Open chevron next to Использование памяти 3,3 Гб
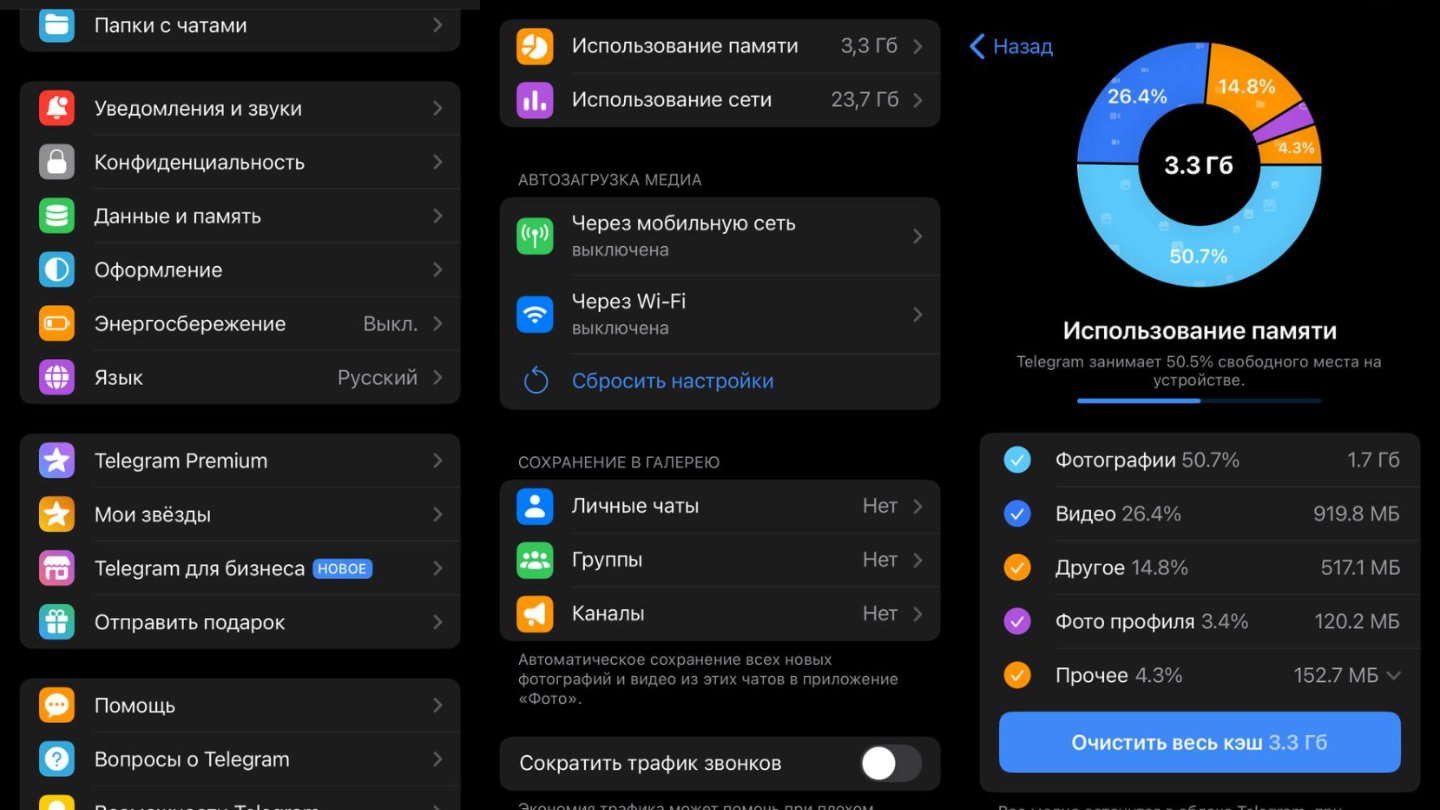The width and height of the screenshot is (1440, 810). point(918,46)
